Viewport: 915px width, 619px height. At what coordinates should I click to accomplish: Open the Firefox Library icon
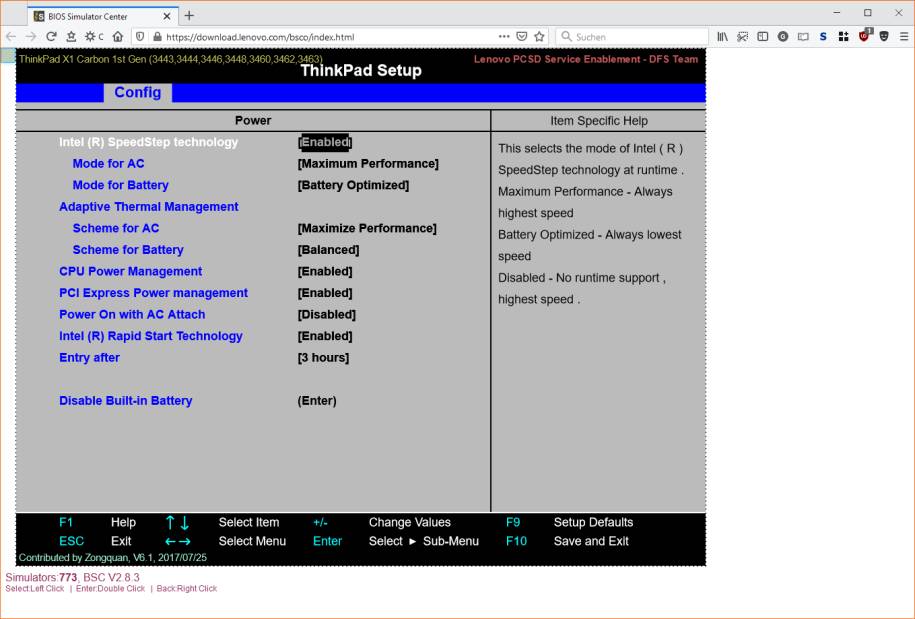(x=724, y=36)
